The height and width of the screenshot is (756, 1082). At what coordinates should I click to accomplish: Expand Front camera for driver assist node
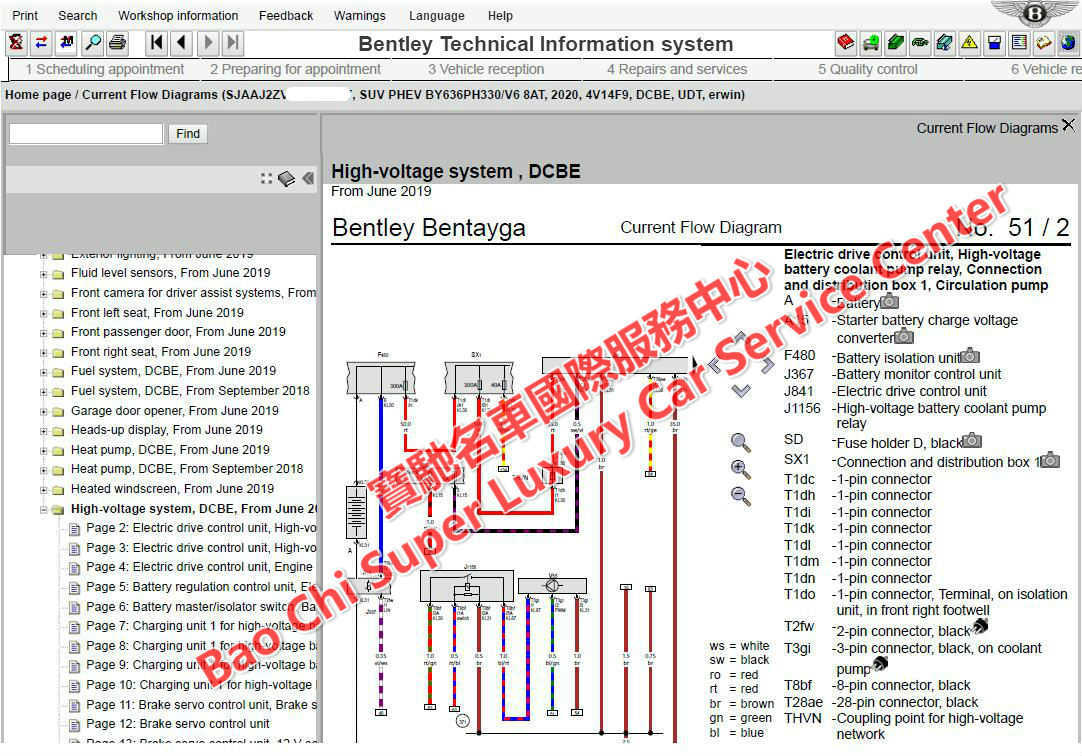click(x=43, y=294)
